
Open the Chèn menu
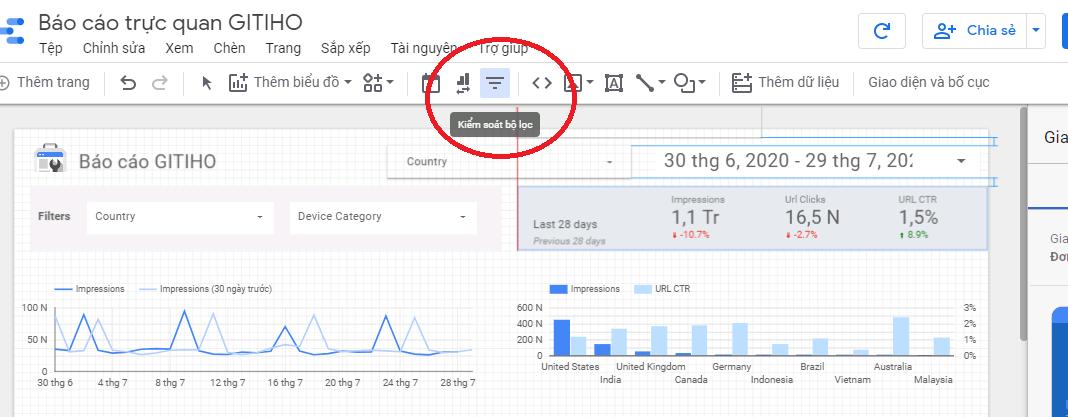(x=230, y=48)
